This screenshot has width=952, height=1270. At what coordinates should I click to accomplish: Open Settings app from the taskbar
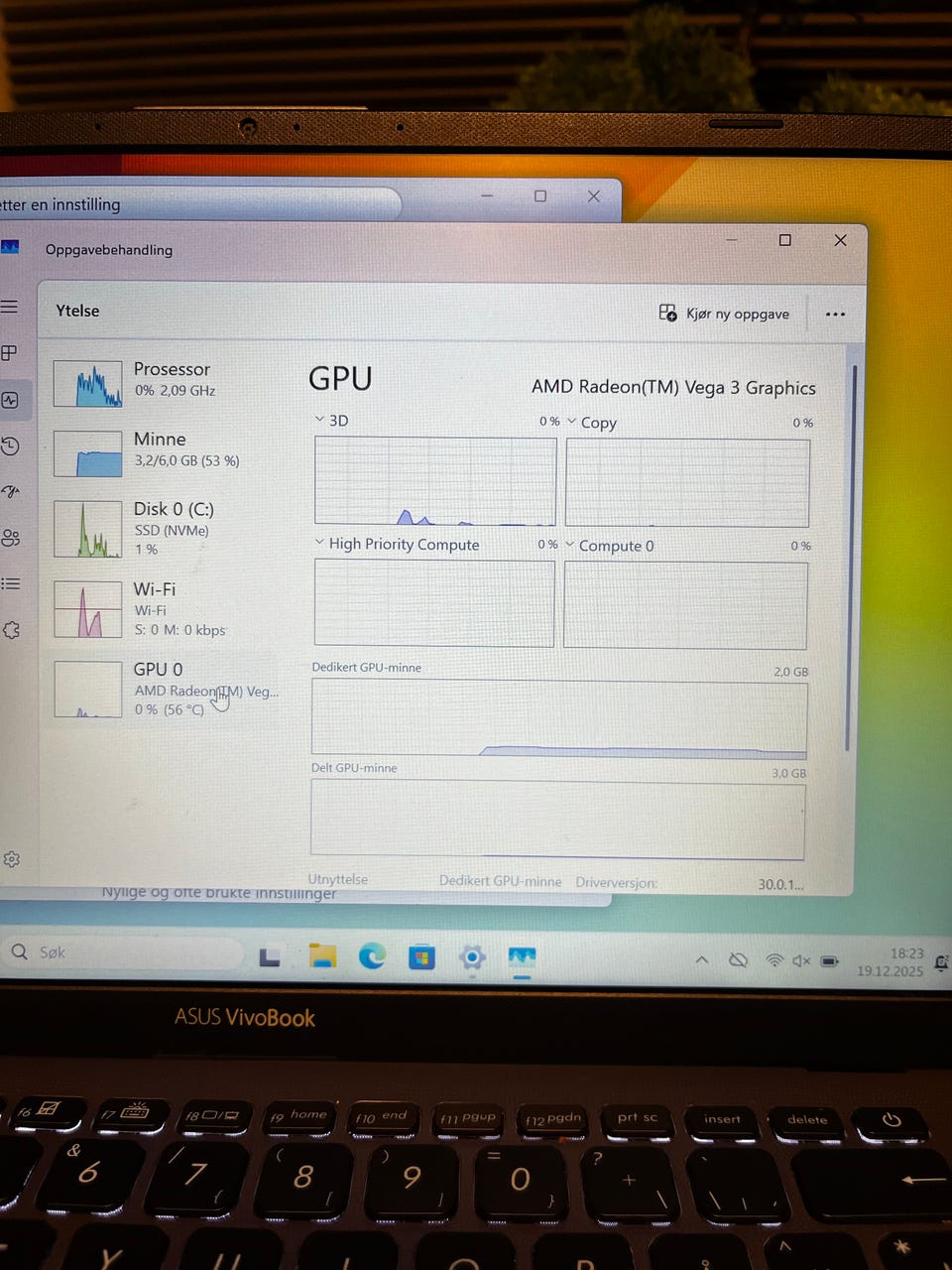click(472, 957)
